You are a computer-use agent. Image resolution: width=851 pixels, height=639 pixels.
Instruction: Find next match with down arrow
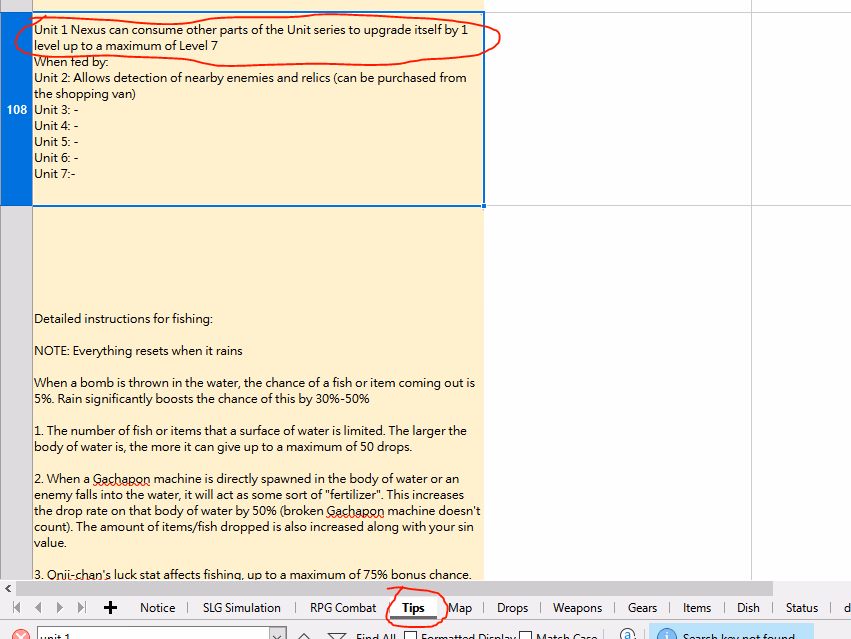[337, 635]
